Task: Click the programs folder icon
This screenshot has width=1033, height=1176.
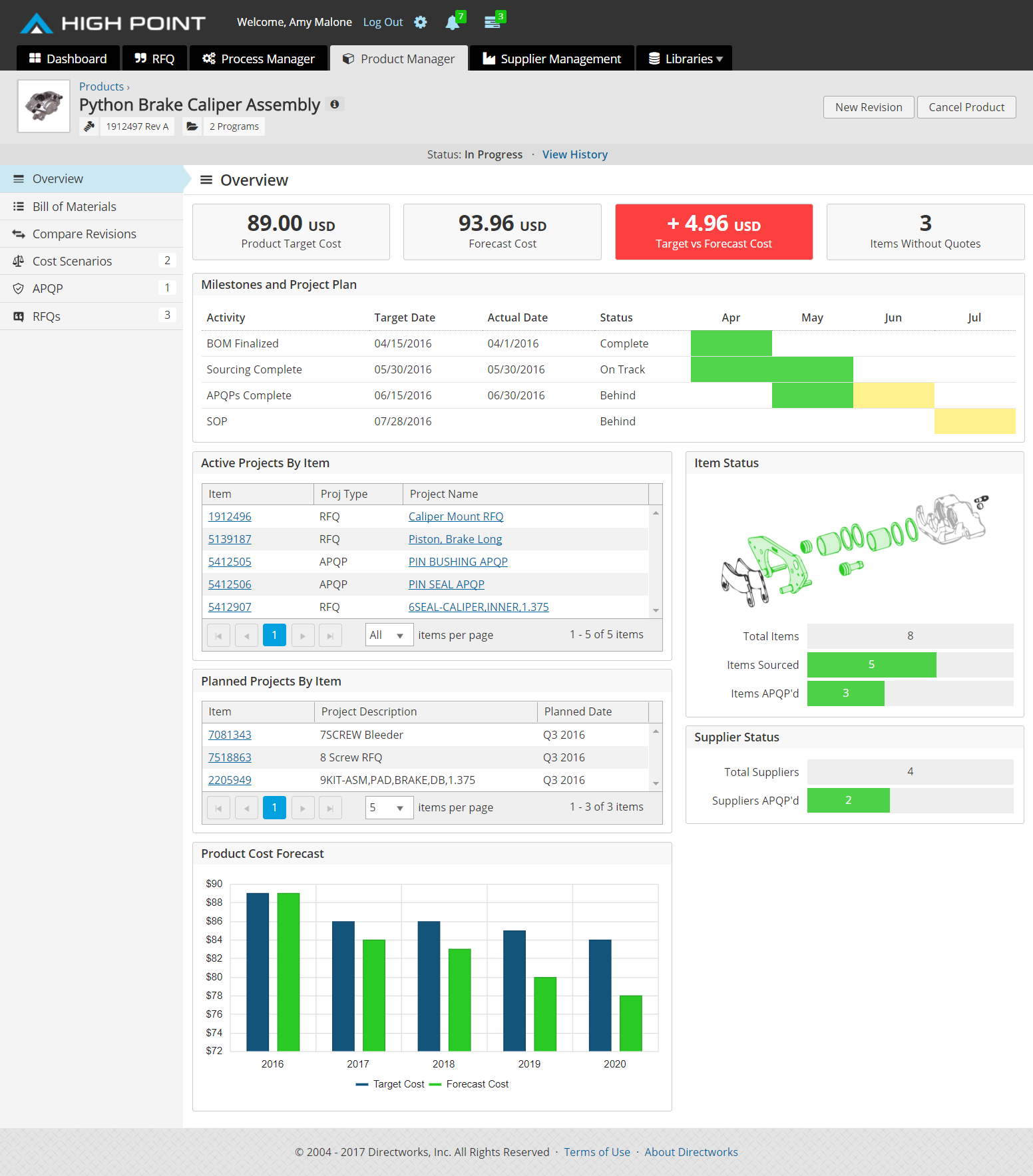Action: click(x=192, y=126)
